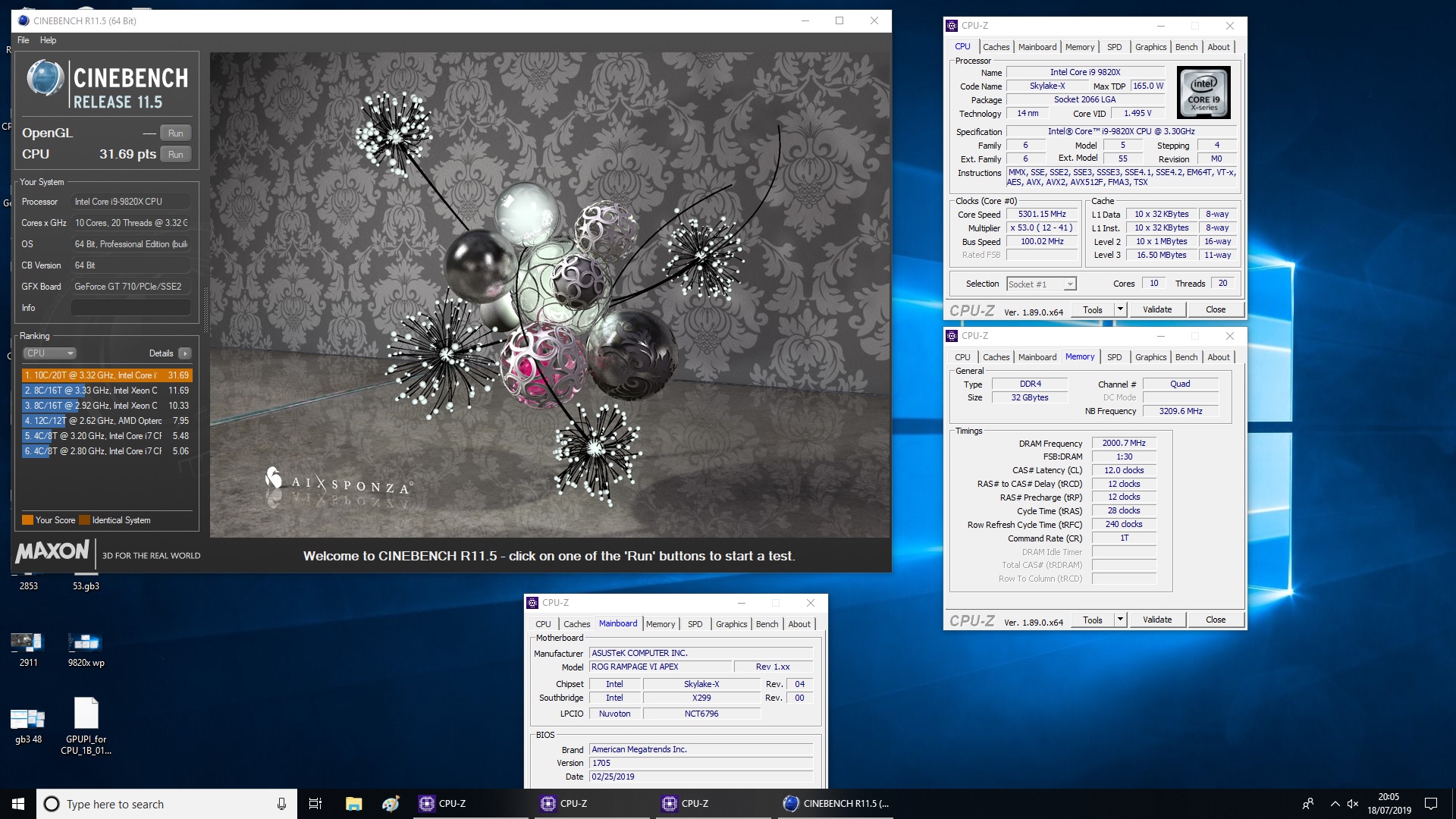The width and height of the screenshot is (1456, 819).
Task: Select ranking entry 1 10C/20T Intel Core
Action: pos(107,375)
